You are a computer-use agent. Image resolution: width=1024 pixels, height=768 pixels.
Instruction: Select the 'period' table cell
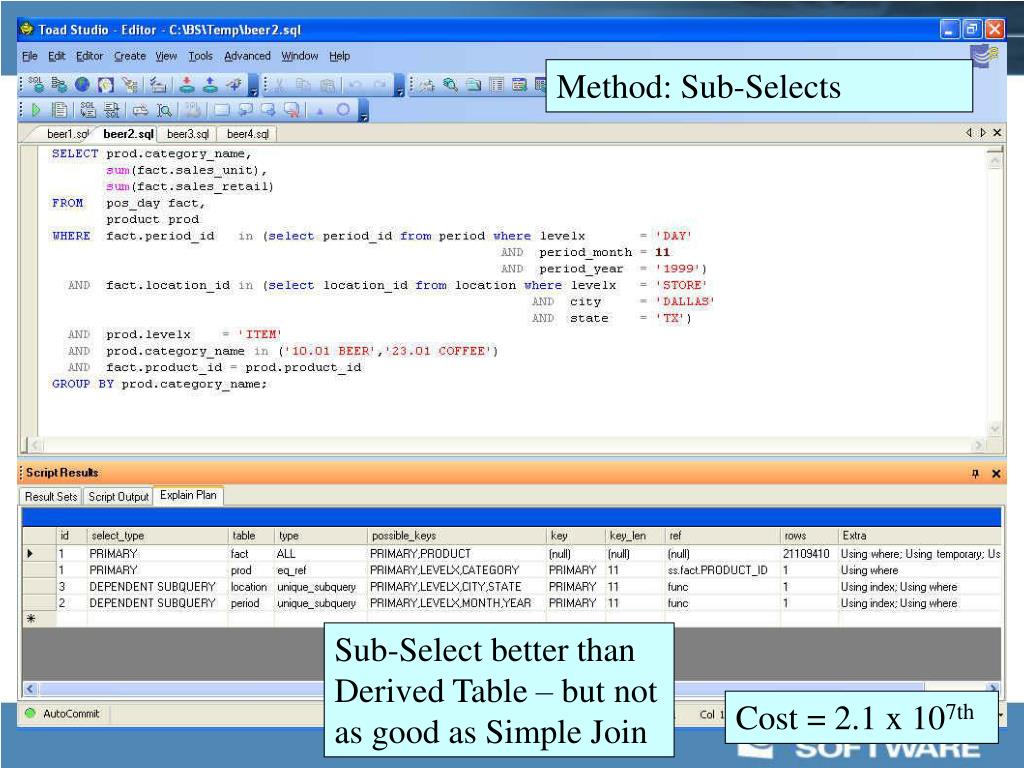(251, 603)
